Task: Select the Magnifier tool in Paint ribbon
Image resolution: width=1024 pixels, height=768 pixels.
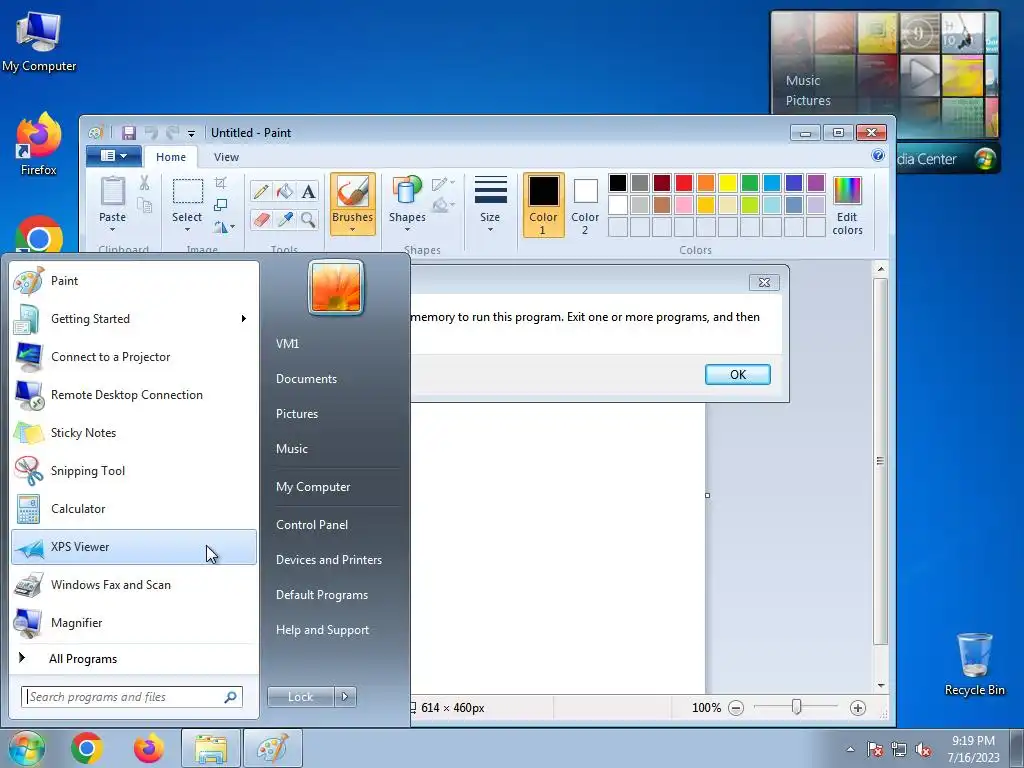Action: pyautogui.click(x=308, y=219)
